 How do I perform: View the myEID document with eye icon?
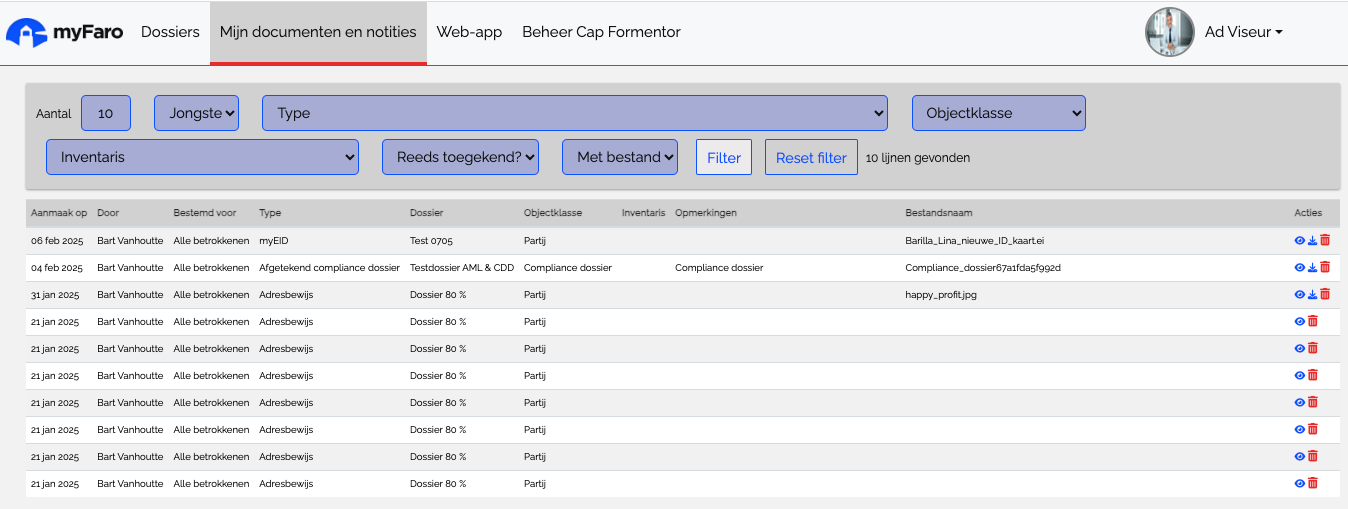1300,240
